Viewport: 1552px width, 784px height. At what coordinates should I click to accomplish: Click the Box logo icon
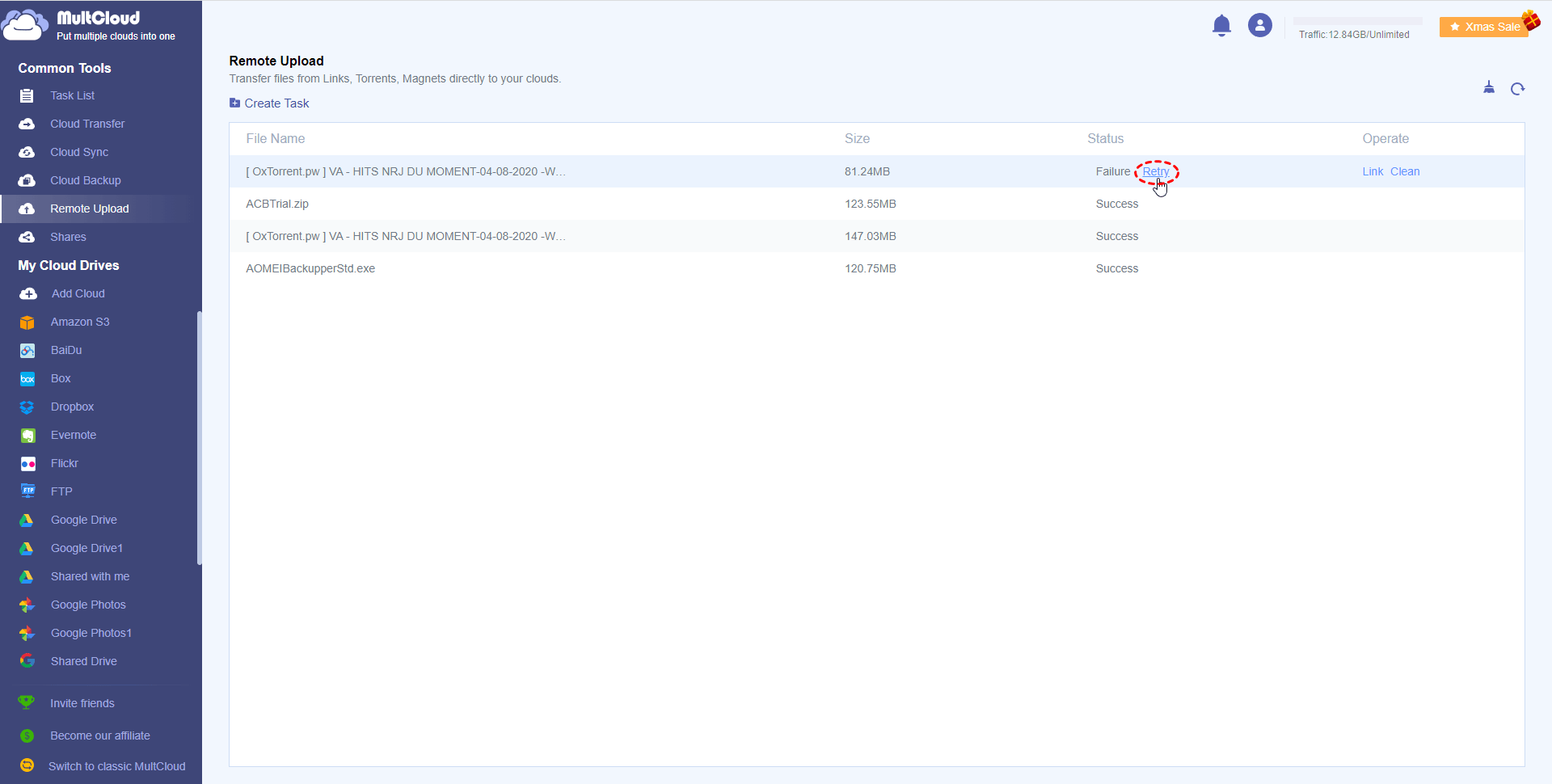(x=27, y=379)
